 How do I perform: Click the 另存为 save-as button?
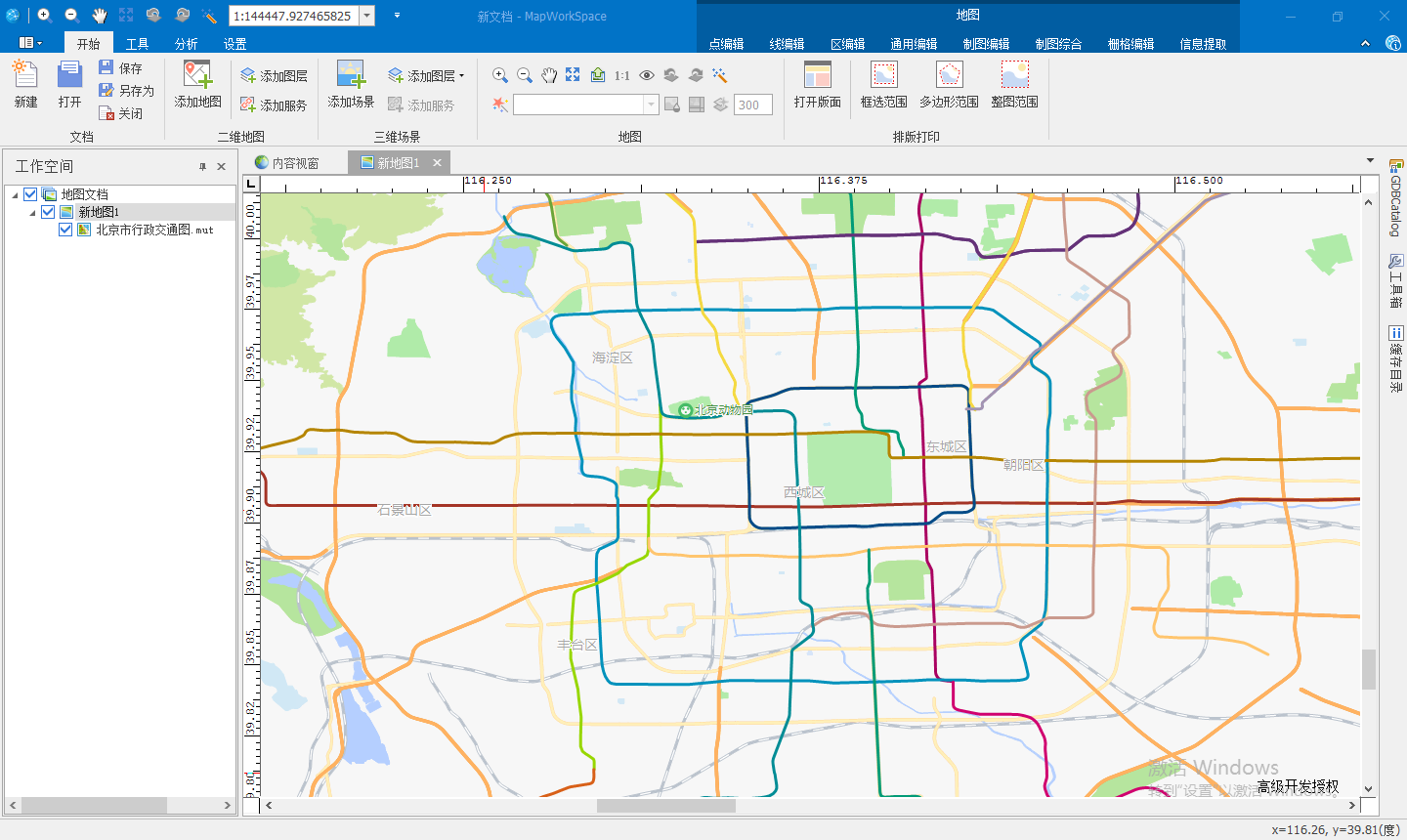pyautogui.click(x=127, y=91)
